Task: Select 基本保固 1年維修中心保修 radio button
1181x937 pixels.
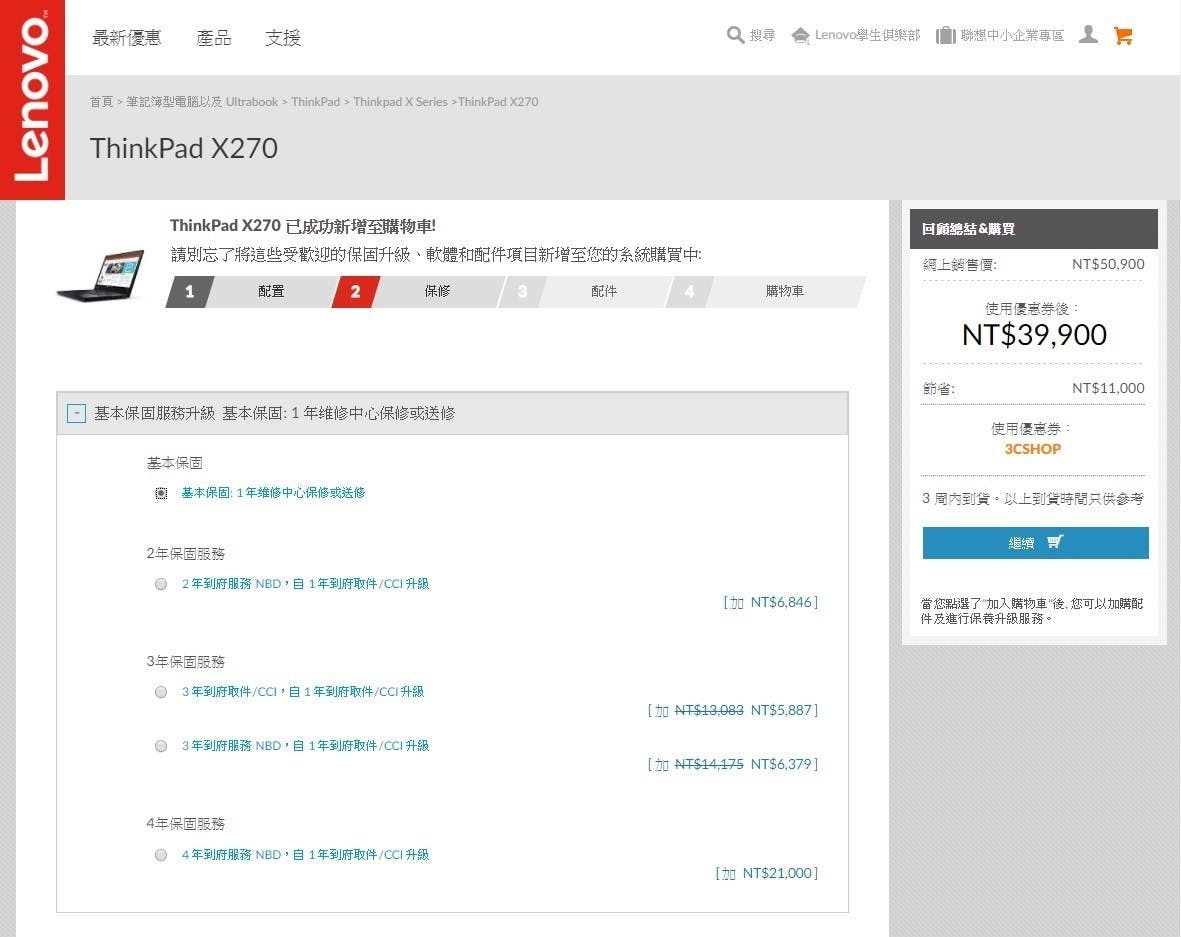Action: point(161,493)
